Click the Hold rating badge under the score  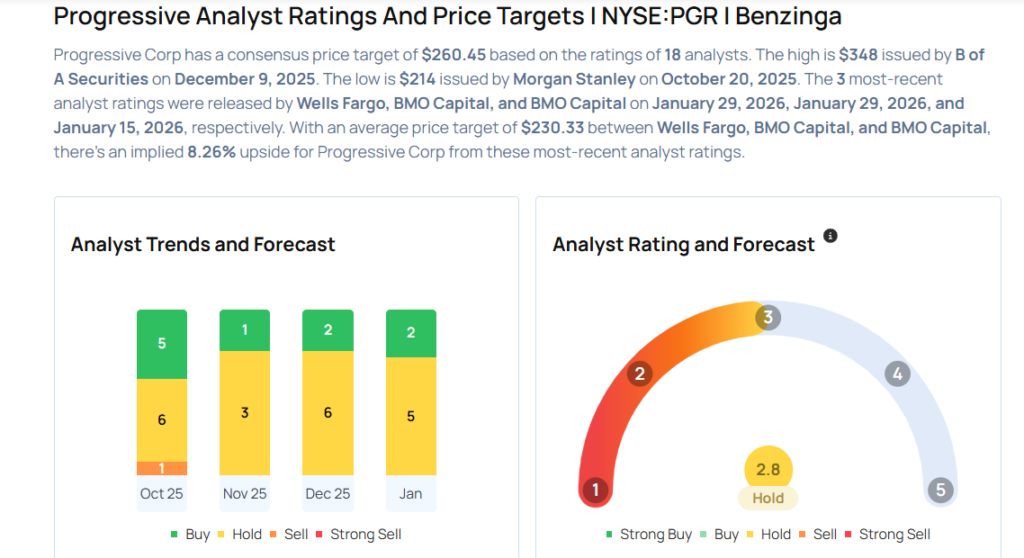768,497
